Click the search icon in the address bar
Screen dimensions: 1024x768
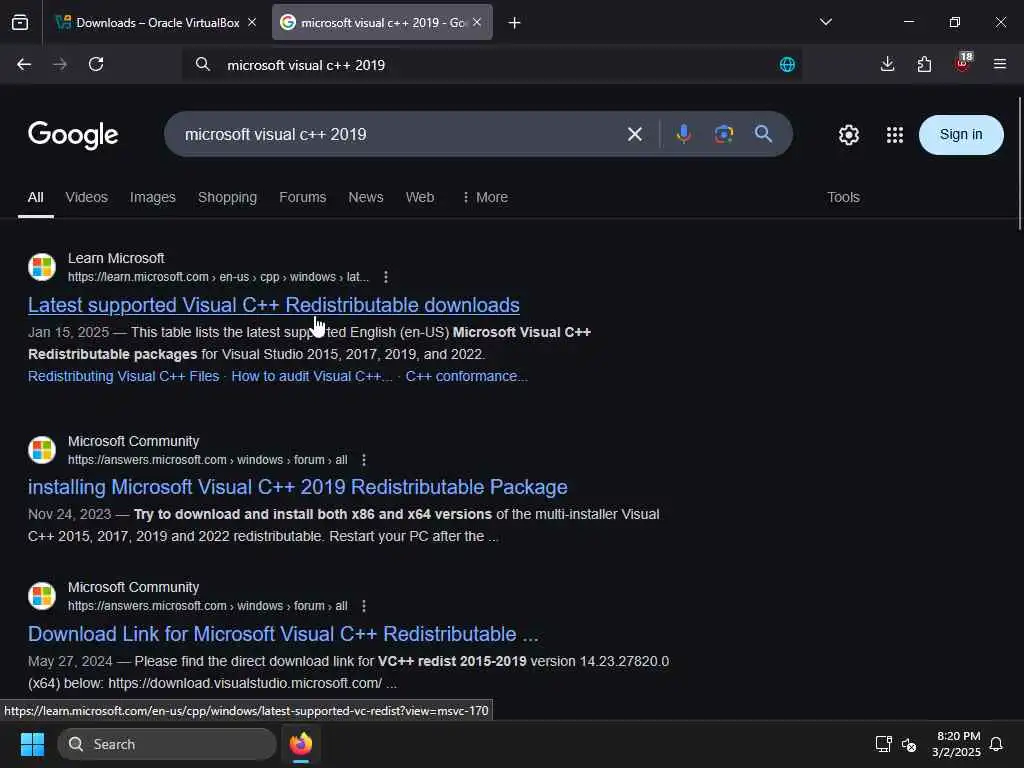203,65
